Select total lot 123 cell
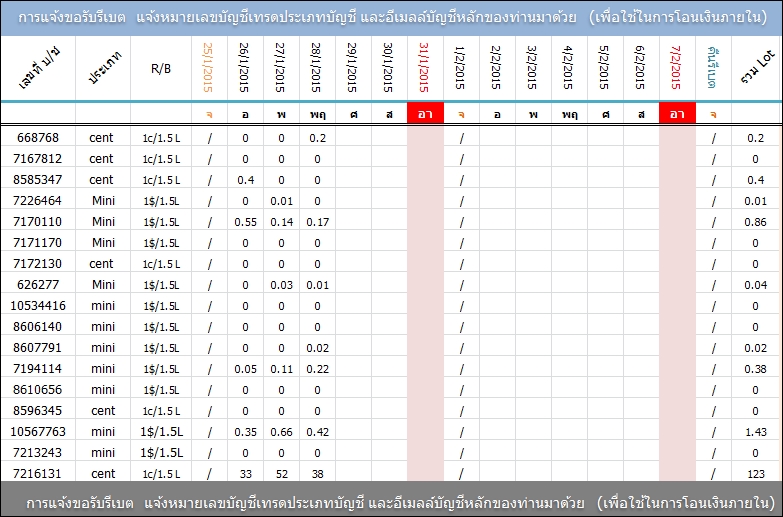This screenshot has height=517, width=783. 756,473
